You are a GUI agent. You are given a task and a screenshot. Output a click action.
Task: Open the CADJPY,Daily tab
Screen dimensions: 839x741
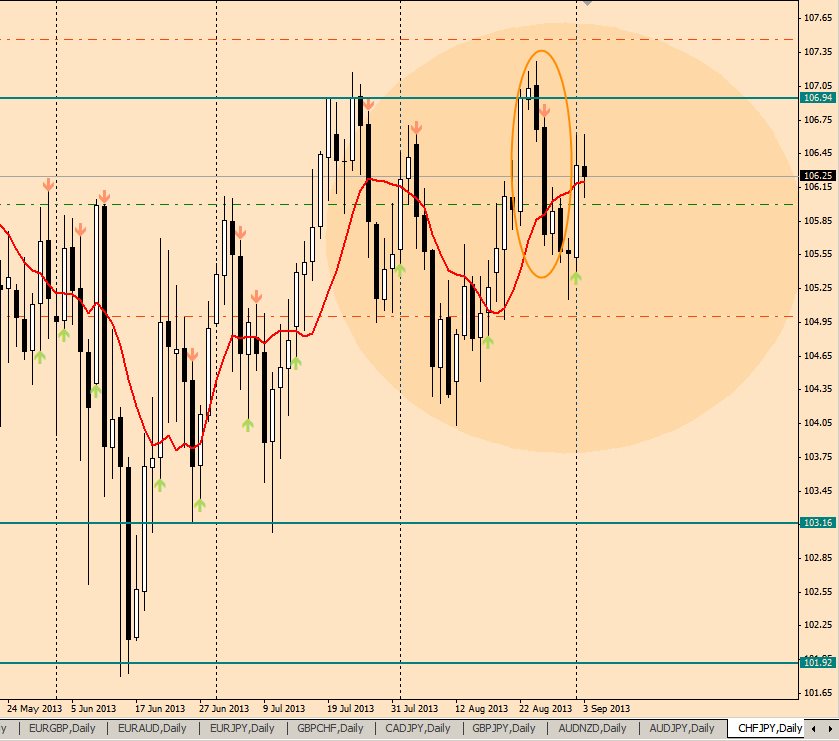click(418, 728)
